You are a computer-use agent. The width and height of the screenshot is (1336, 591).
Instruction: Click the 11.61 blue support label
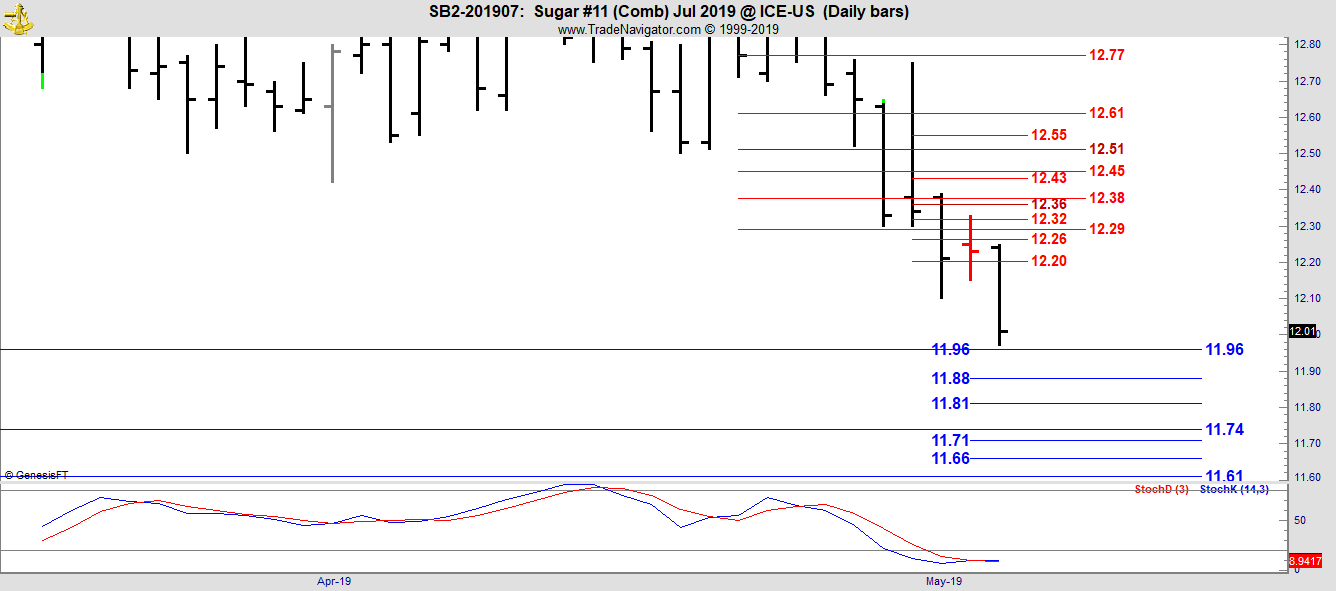[x=1224, y=476]
